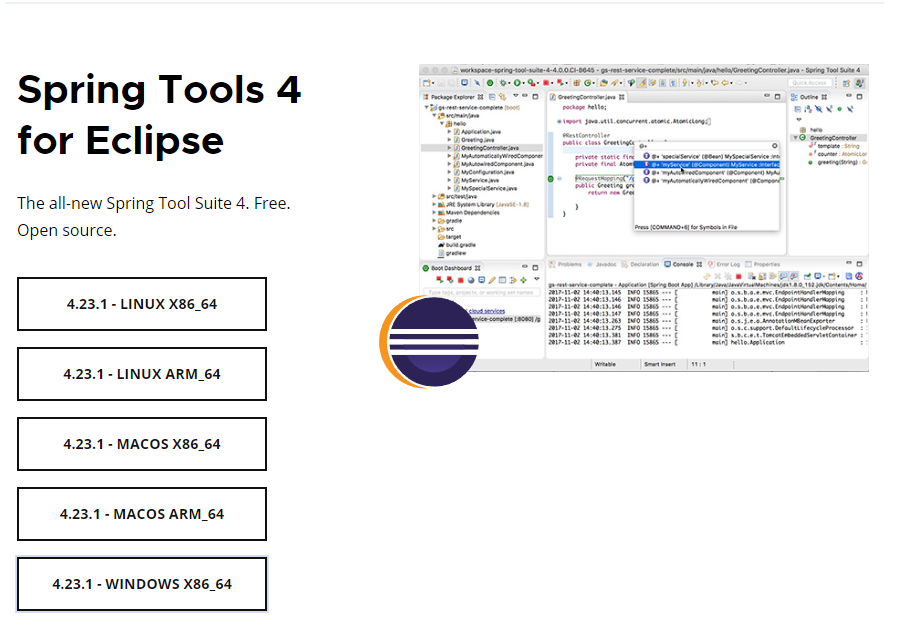Get the 4.23.1 Windows x86_64 installer
This screenshot has height=643, width=901.
click(142, 584)
